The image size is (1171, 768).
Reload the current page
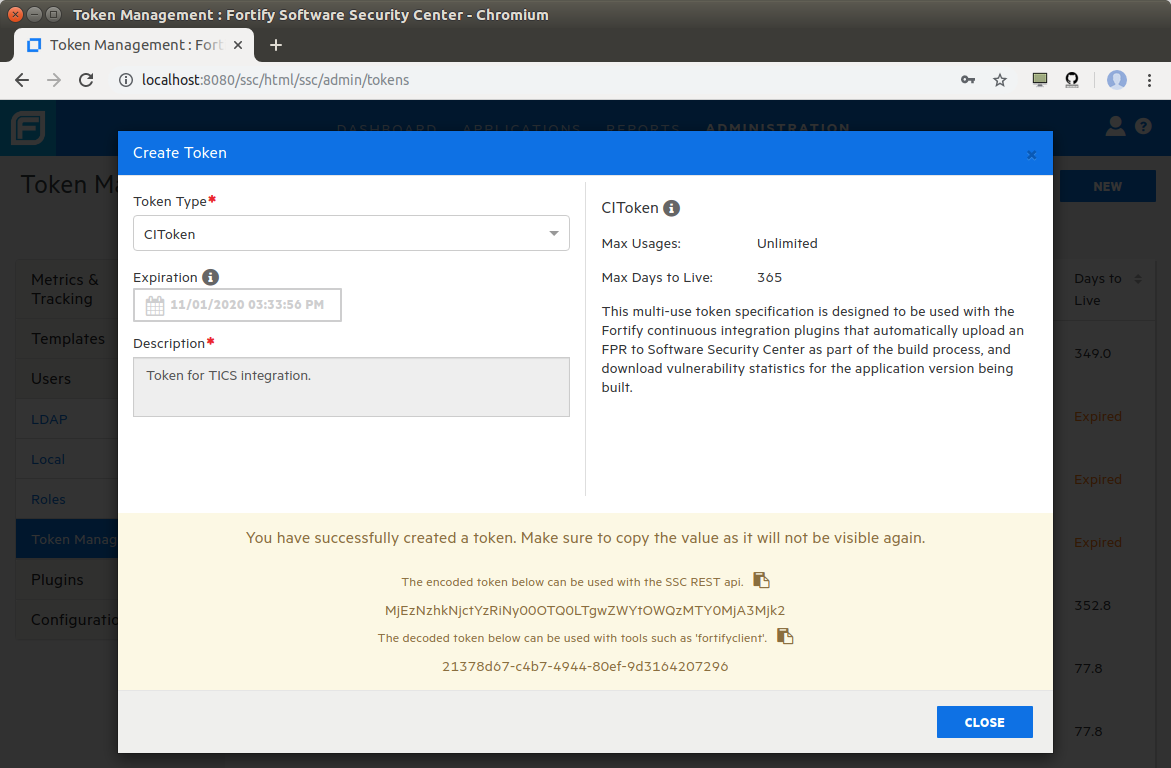click(86, 80)
